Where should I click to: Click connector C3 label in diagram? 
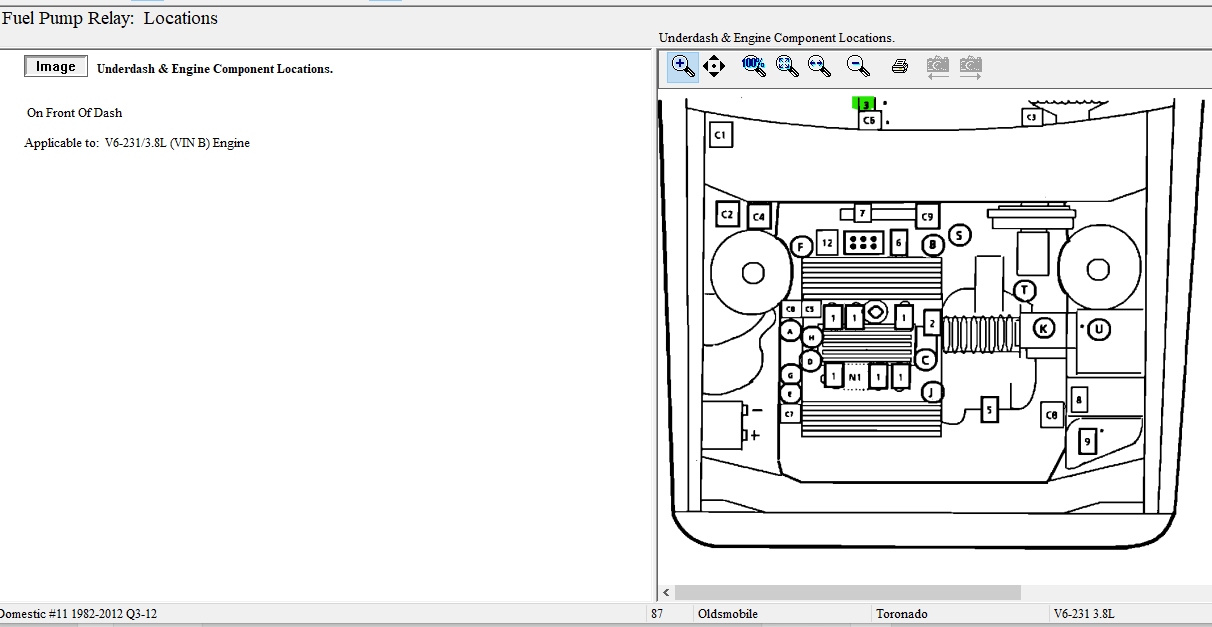click(x=1032, y=117)
